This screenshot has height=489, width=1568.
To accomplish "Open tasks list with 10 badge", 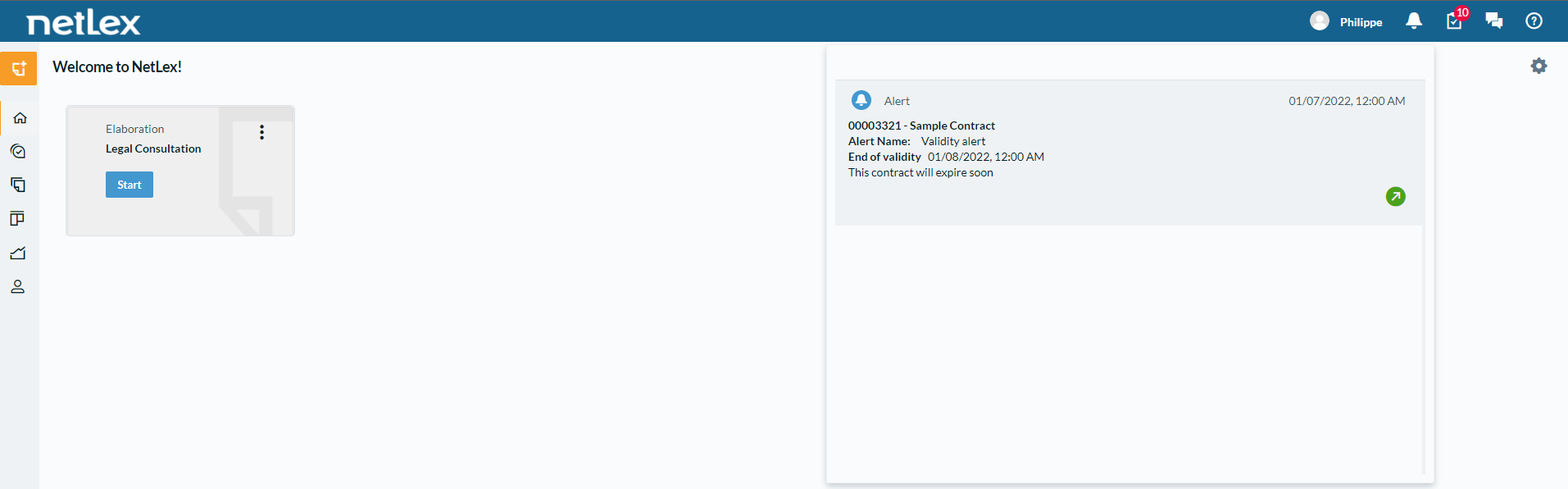I will 1456,20.
